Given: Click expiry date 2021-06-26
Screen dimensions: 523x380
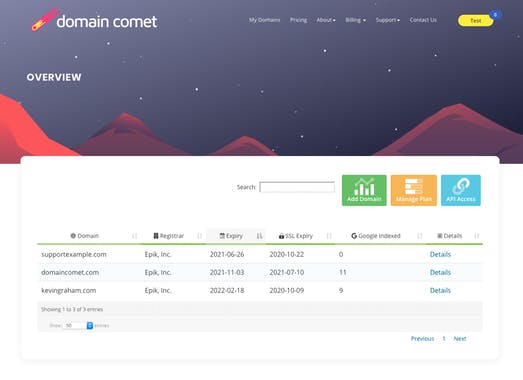Looking at the screenshot, I should [227, 255].
